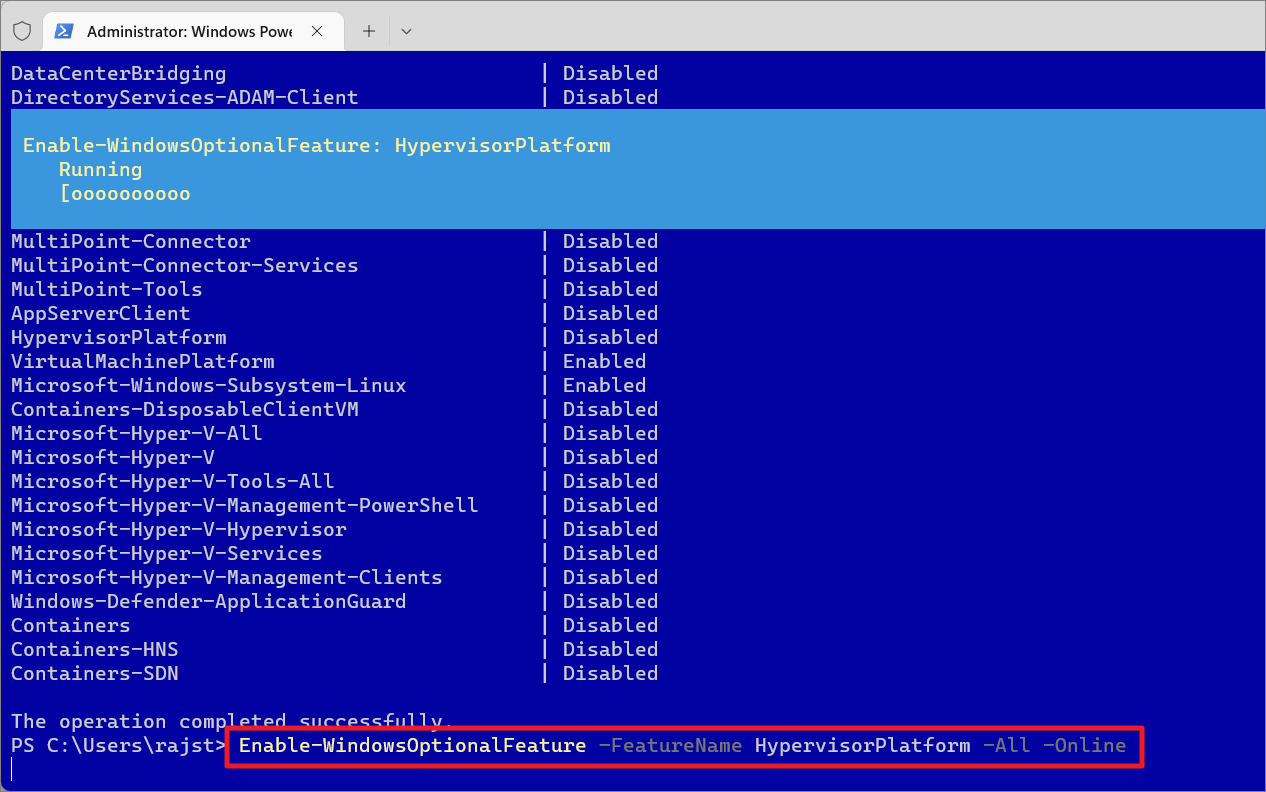The width and height of the screenshot is (1266, 792).
Task: Click the Microsoft-Hyper-V-Tools-All feature name
Action: click(172, 481)
